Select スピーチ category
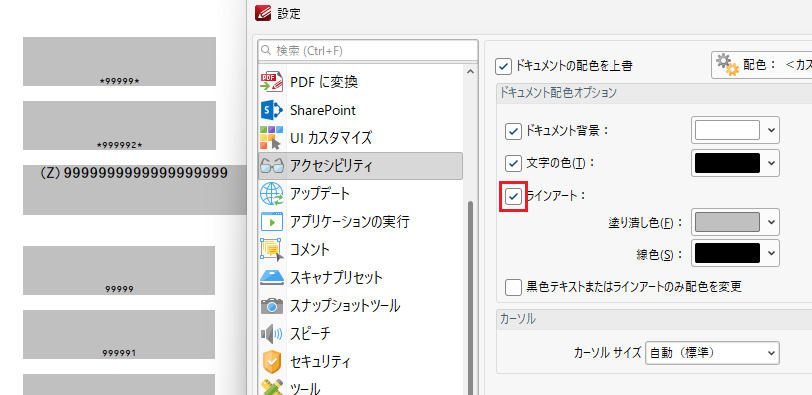Image resolution: width=812 pixels, height=395 pixels. click(x=360, y=333)
